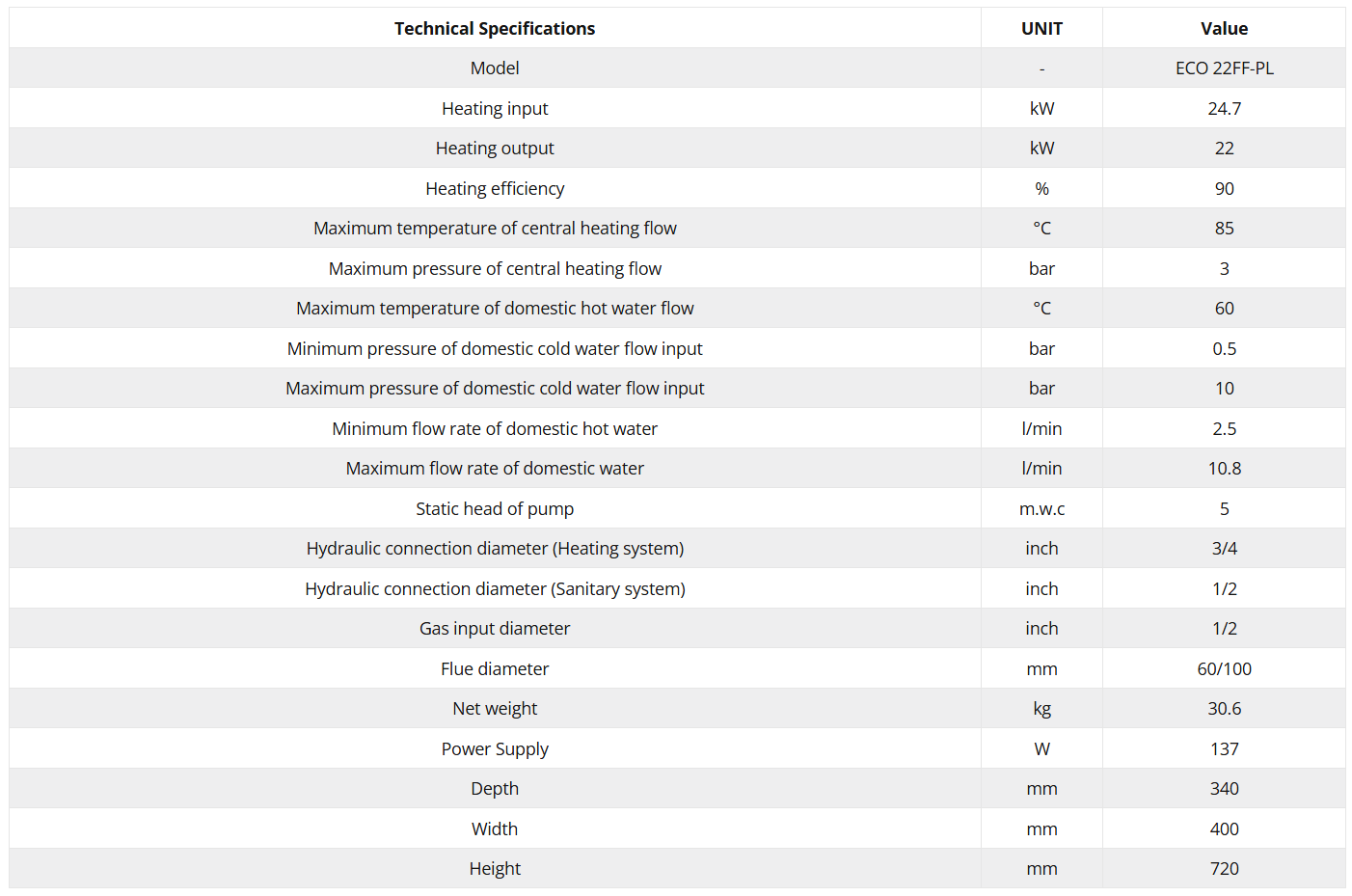Image resolution: width=1352 pixels, height=896 pixels.
Task: Click the 60/100 flue diameter value
Action: (x=1224, y=668)
